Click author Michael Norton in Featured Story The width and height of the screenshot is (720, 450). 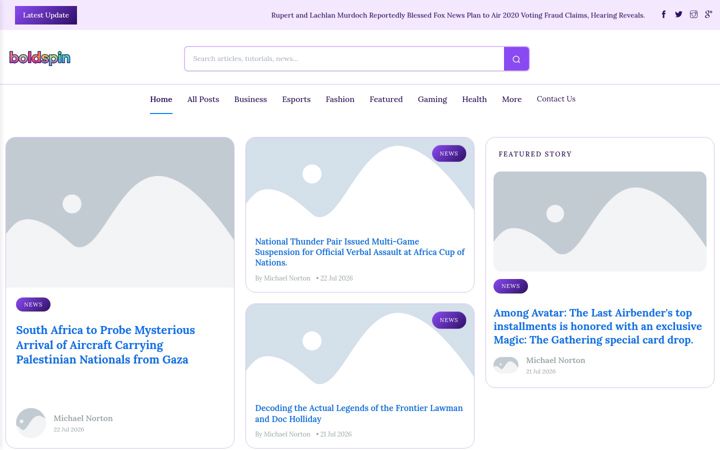coord(556,360)
